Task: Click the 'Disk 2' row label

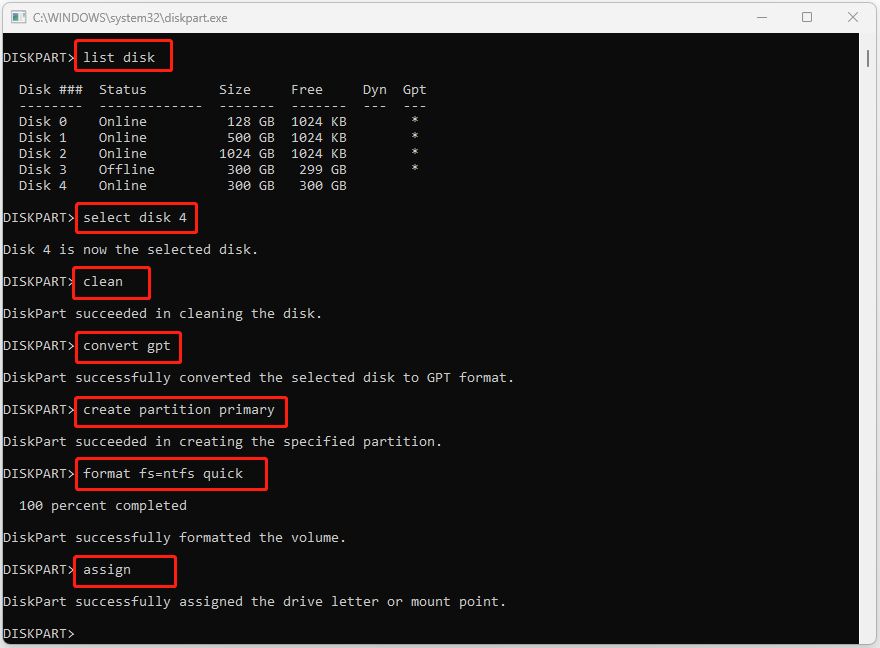Action: pos(43,154)
